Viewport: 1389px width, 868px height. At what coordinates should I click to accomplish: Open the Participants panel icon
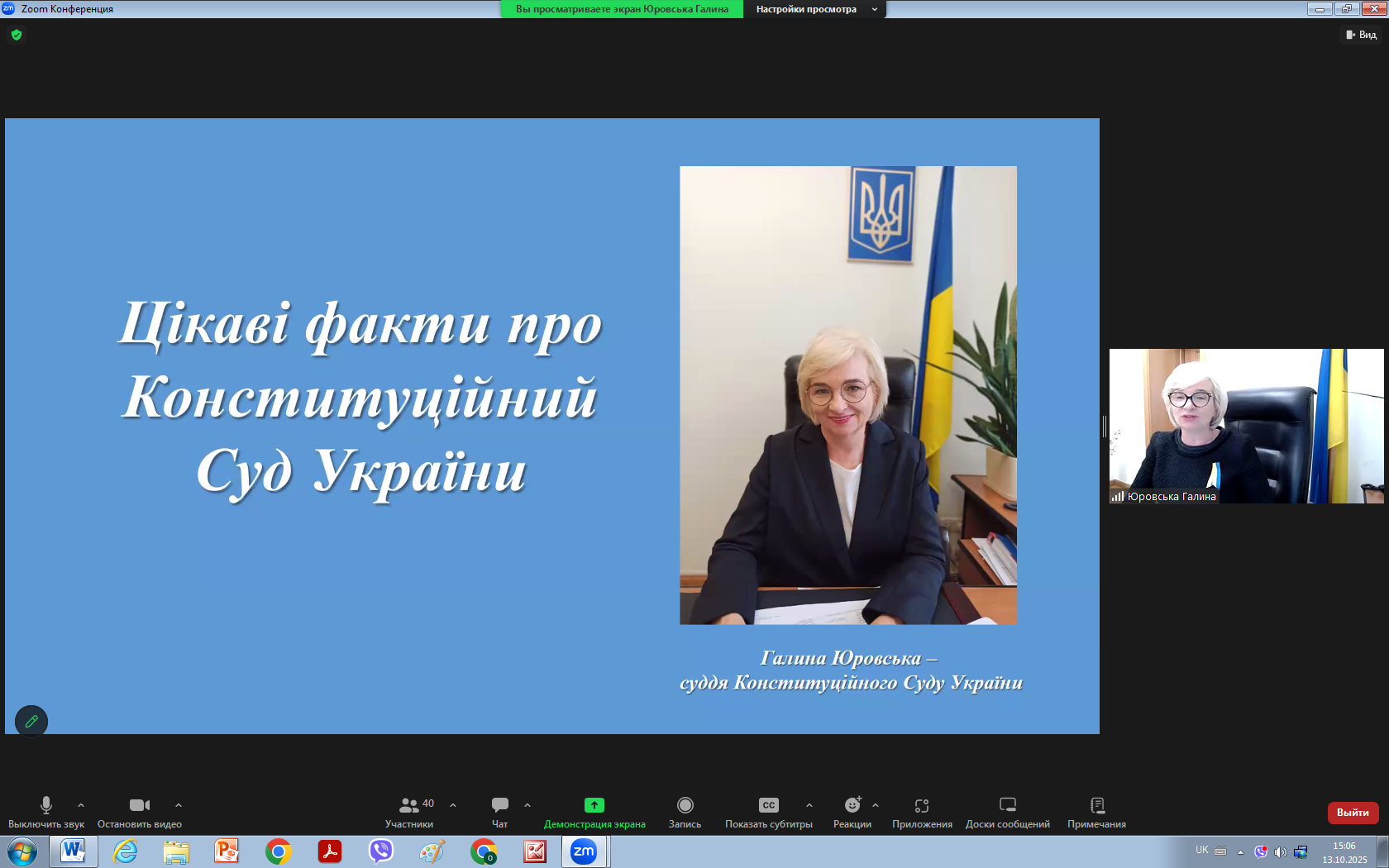point(409,805)
